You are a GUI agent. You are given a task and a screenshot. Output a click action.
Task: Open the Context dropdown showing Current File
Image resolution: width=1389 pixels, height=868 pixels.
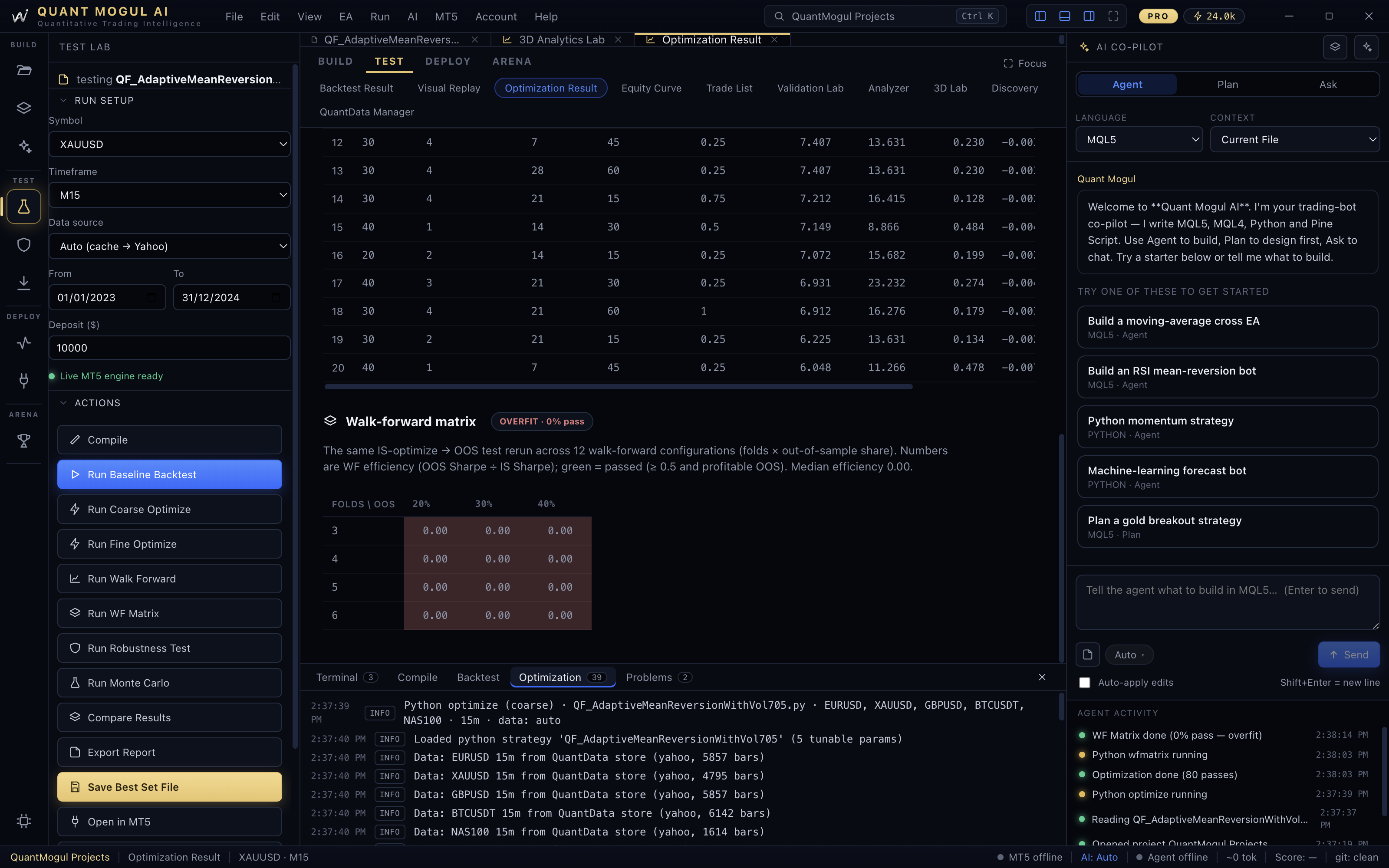tap(1295, 139)
